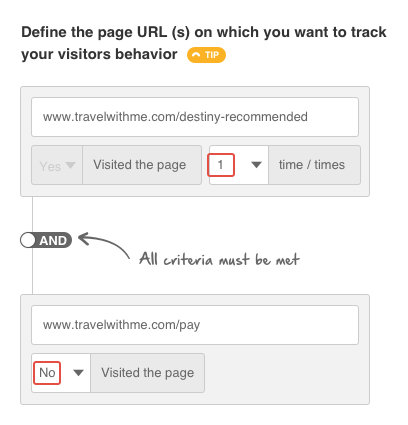Click the down triangle next to No
The height and width of the screenshot is (425, 408).
(x=78, y=373)
